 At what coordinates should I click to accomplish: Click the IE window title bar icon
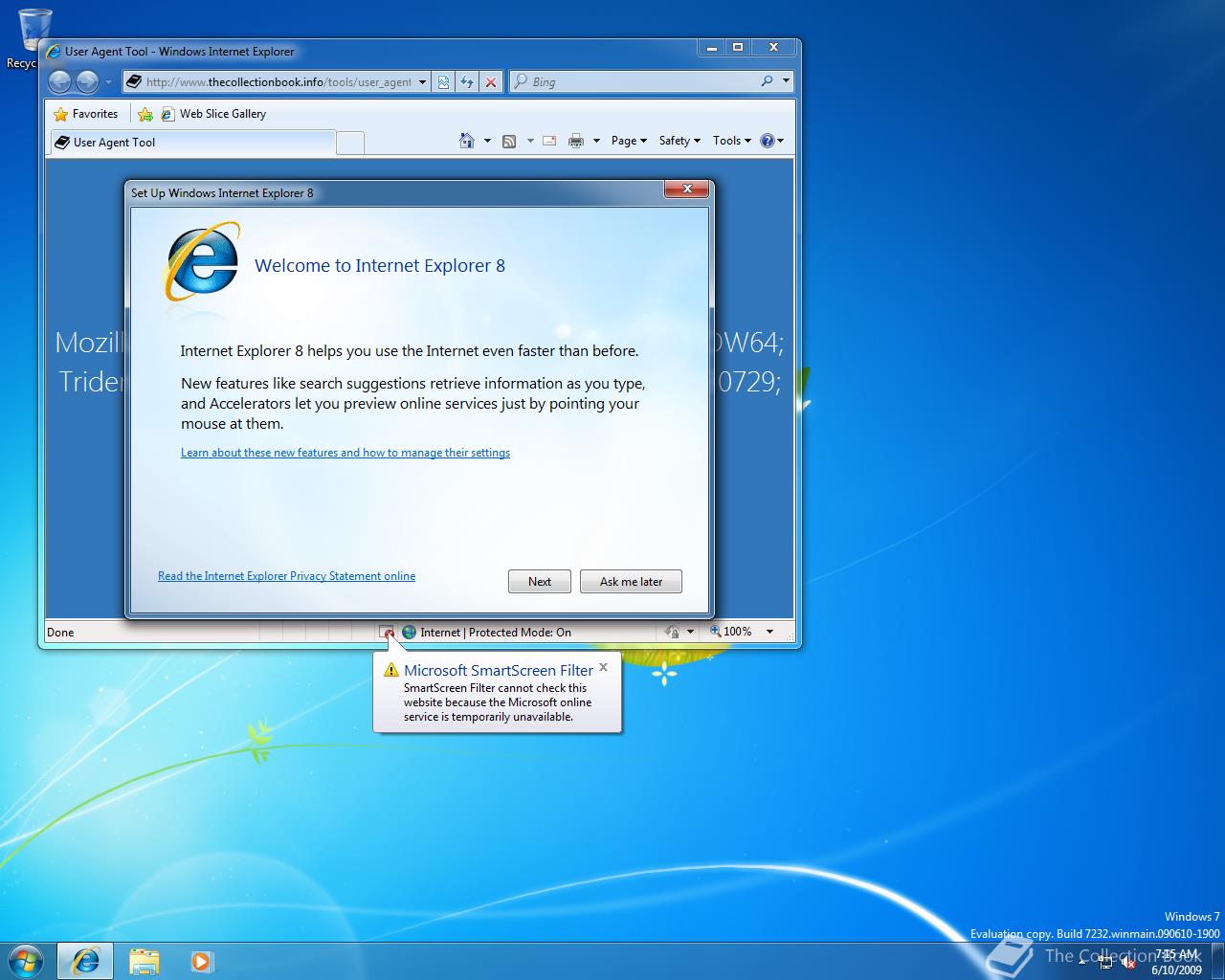point(54,52)
